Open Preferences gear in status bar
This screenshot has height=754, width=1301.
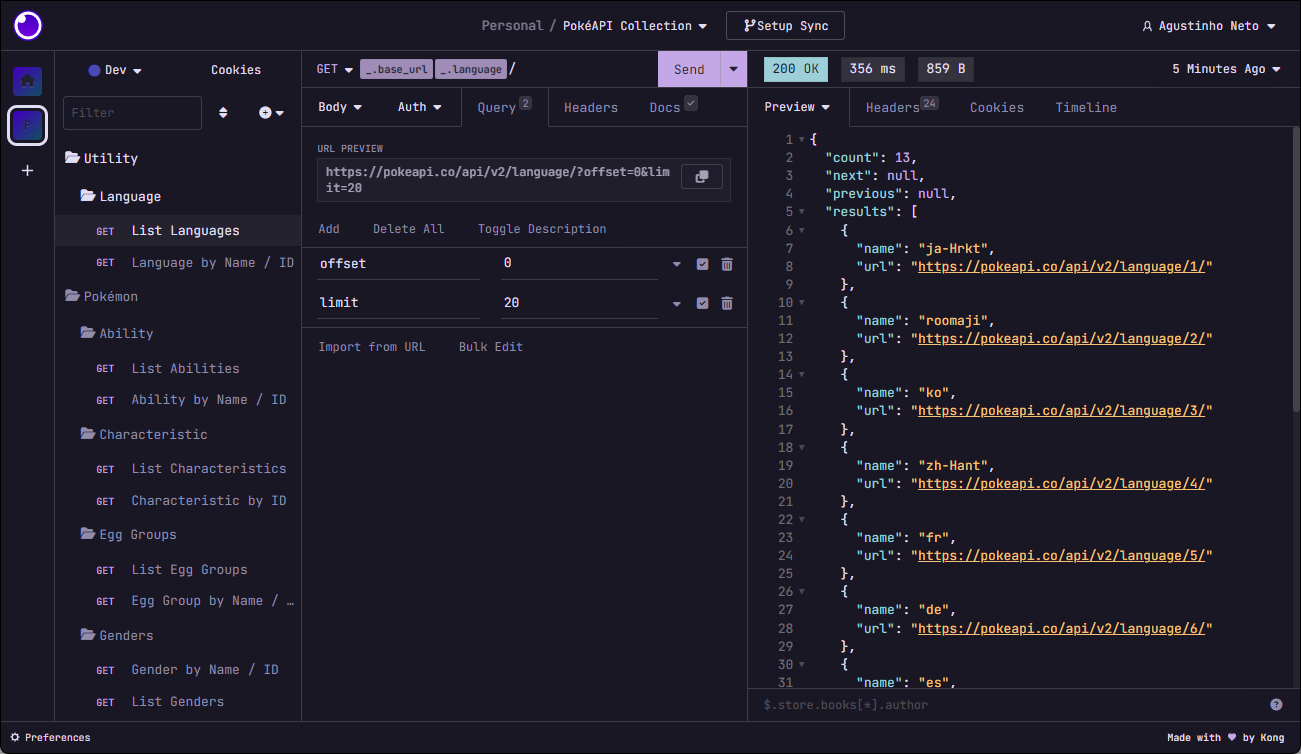click(15, 738)
